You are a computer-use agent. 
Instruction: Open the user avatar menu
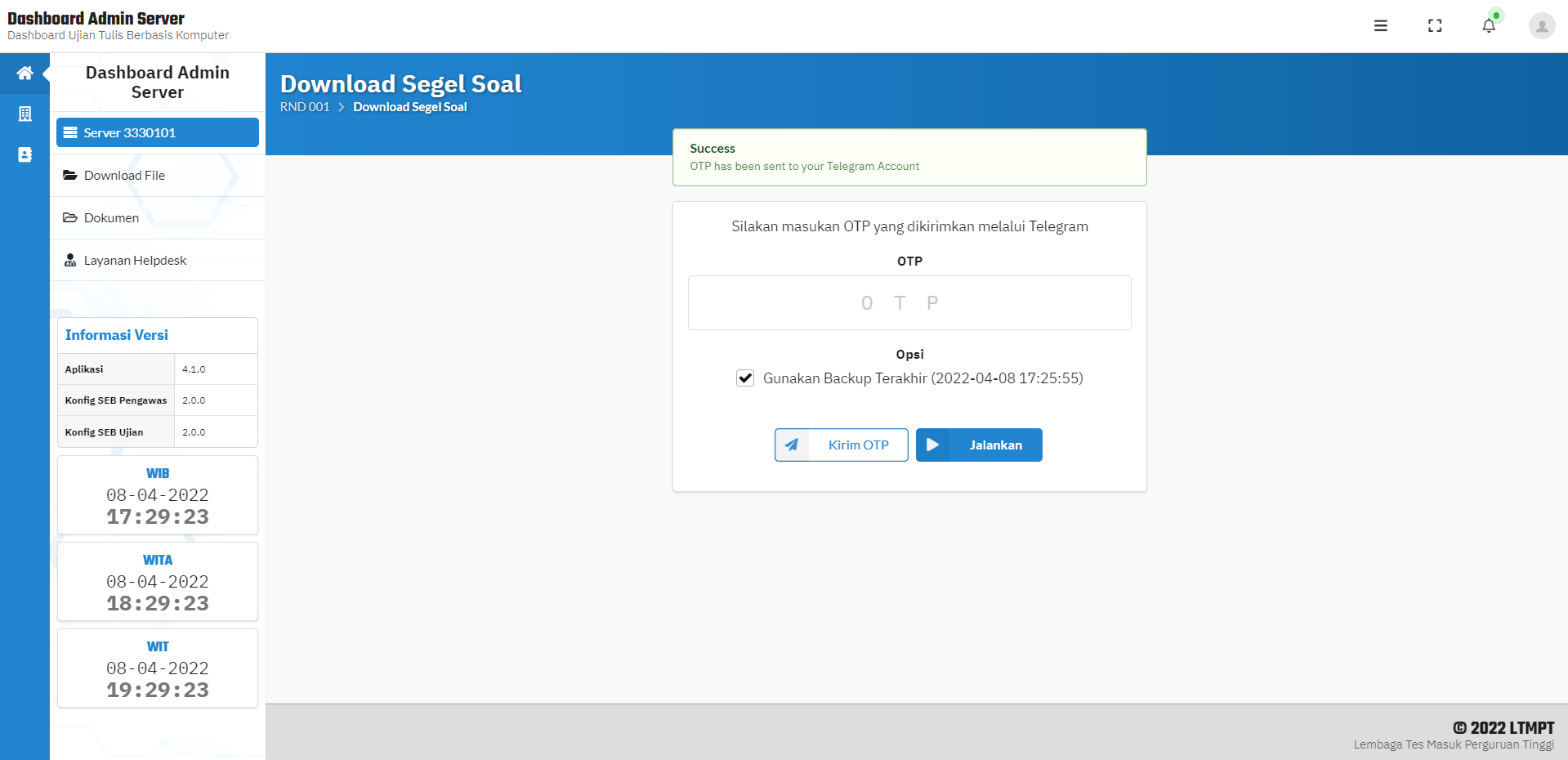coord(1542,26)
